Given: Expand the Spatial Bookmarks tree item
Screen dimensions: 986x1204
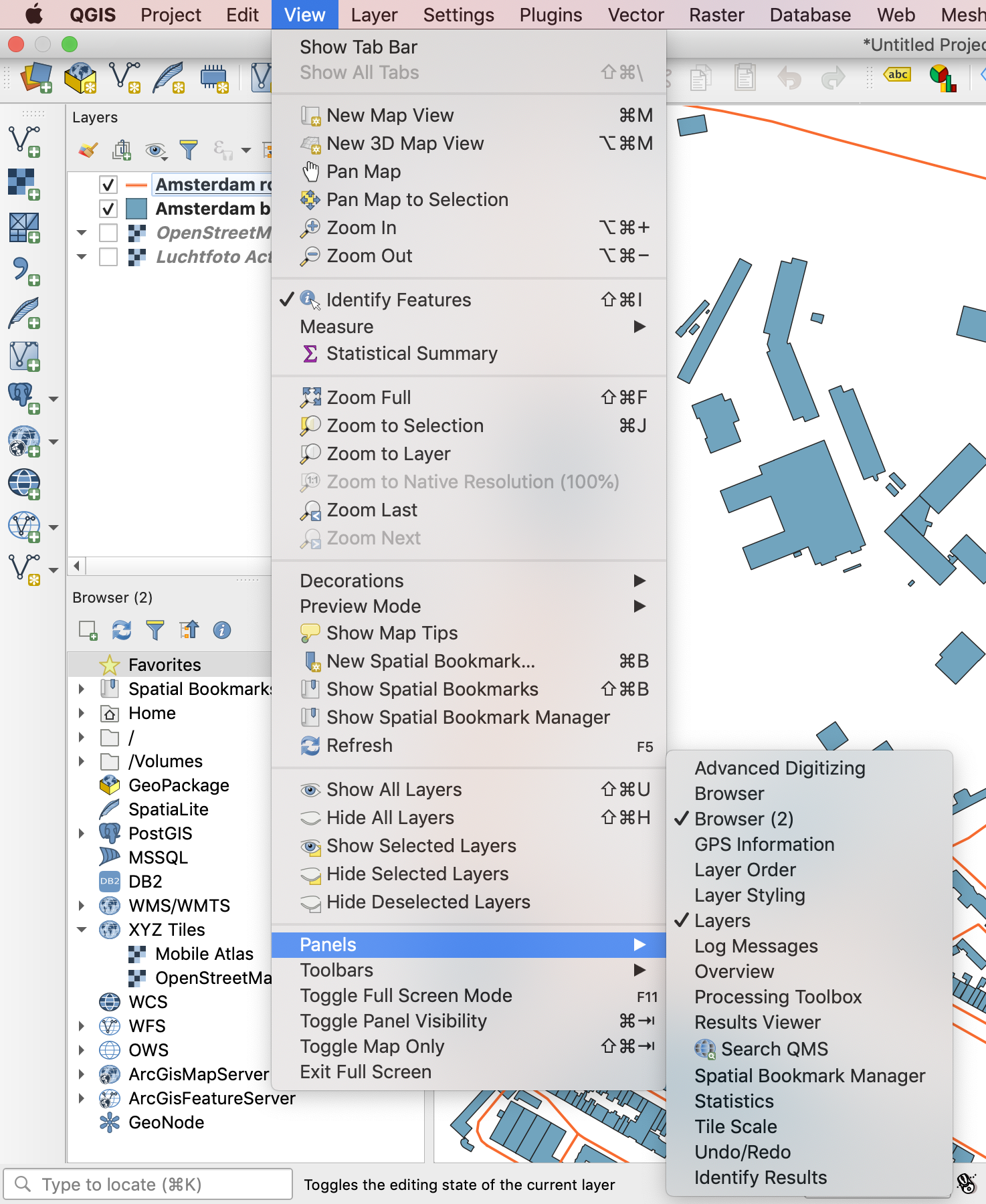Looking at the screenshot, I should click(82, 689).
